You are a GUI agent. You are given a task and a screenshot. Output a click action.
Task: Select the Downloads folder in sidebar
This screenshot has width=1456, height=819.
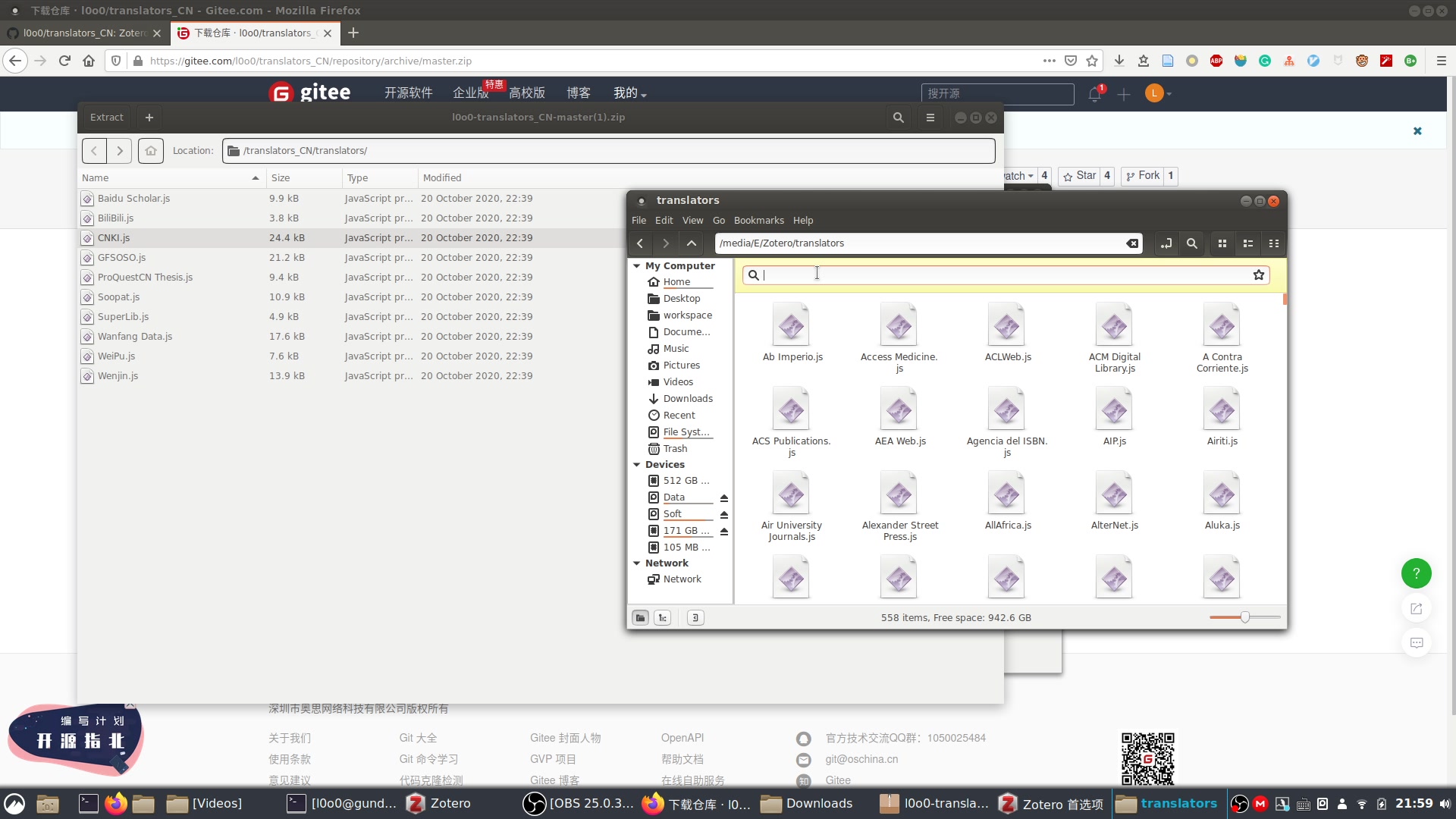[689, 398]
